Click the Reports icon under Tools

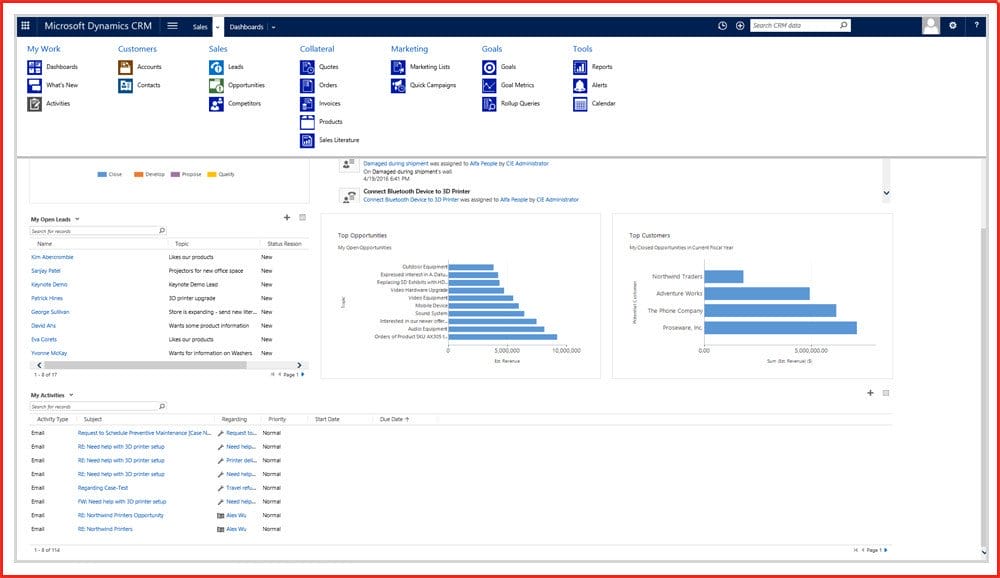(x=581, y=67)
